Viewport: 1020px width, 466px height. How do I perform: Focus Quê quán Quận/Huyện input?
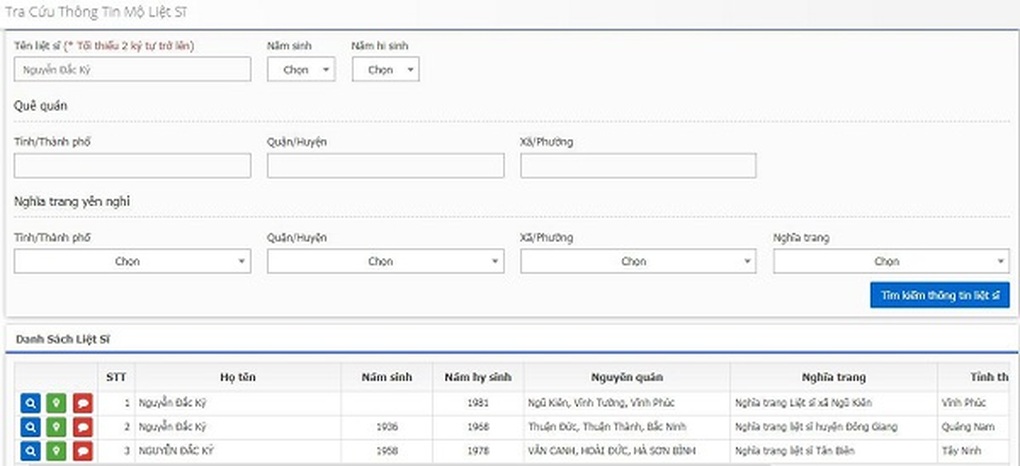pyautogui.click(x=385, y=165)
